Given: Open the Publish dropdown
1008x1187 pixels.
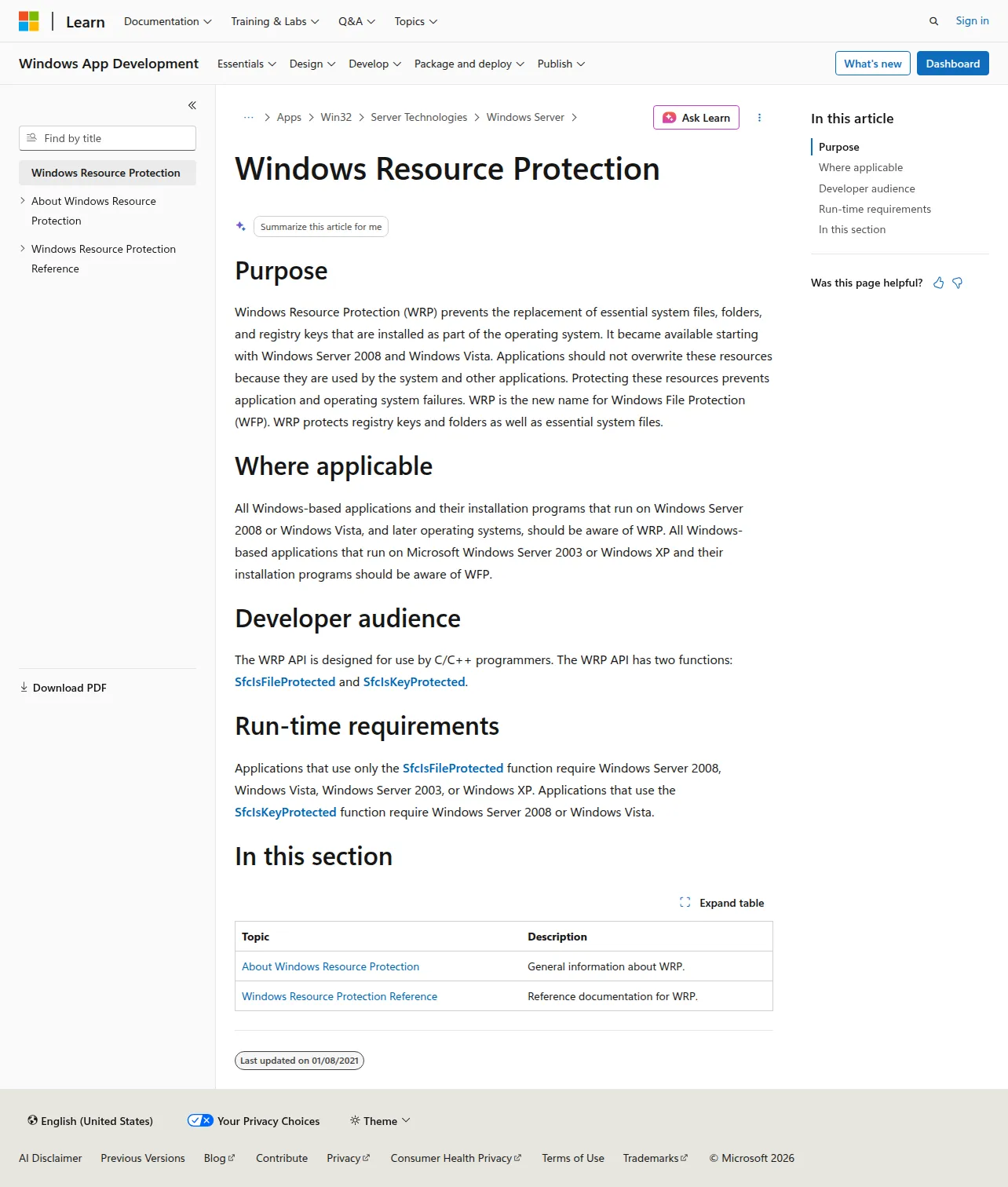Looking at the screenshot, I should click(561, 64).
